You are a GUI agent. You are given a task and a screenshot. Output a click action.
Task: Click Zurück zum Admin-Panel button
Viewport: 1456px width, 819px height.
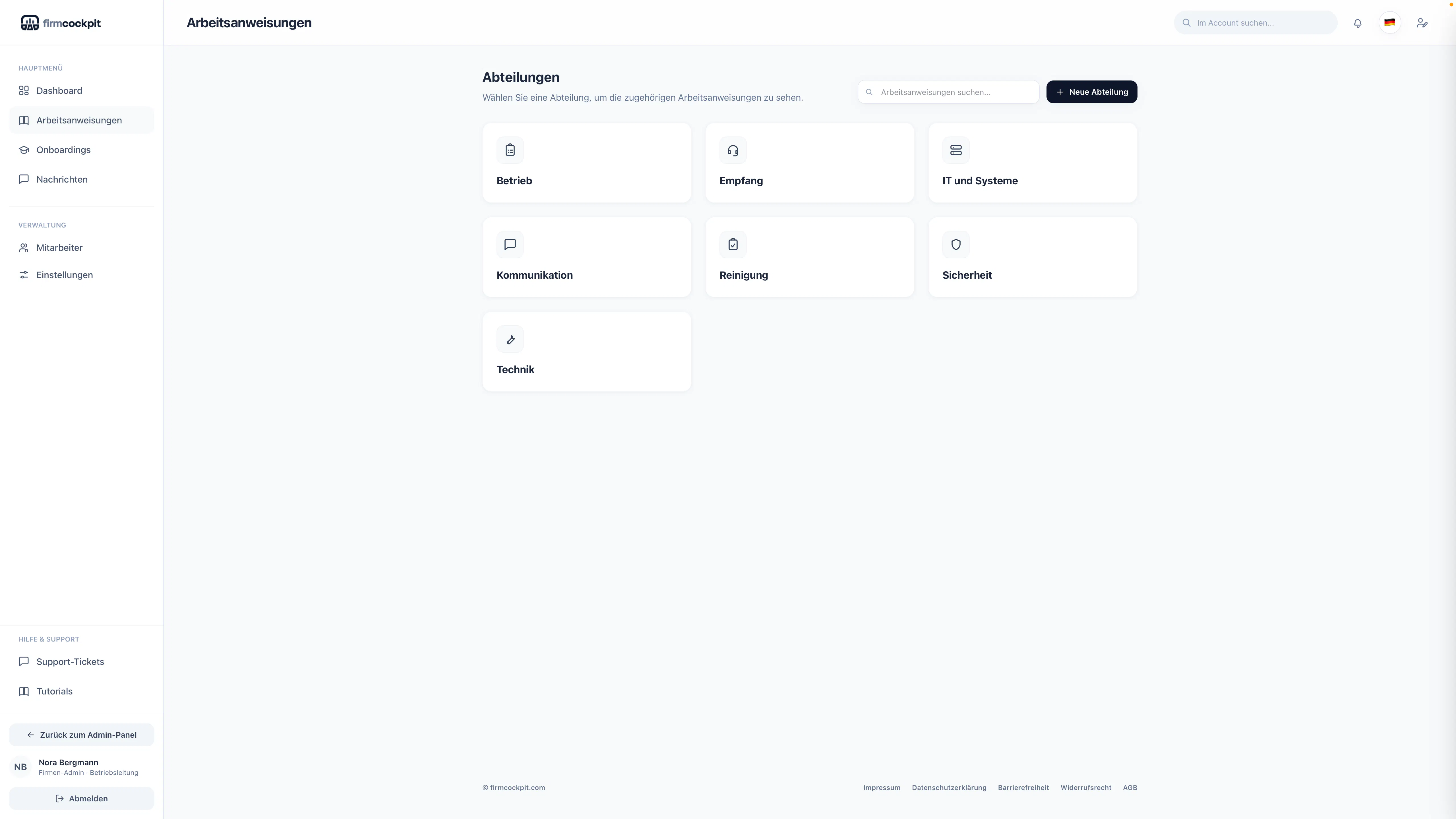click(x=81, y=735)
